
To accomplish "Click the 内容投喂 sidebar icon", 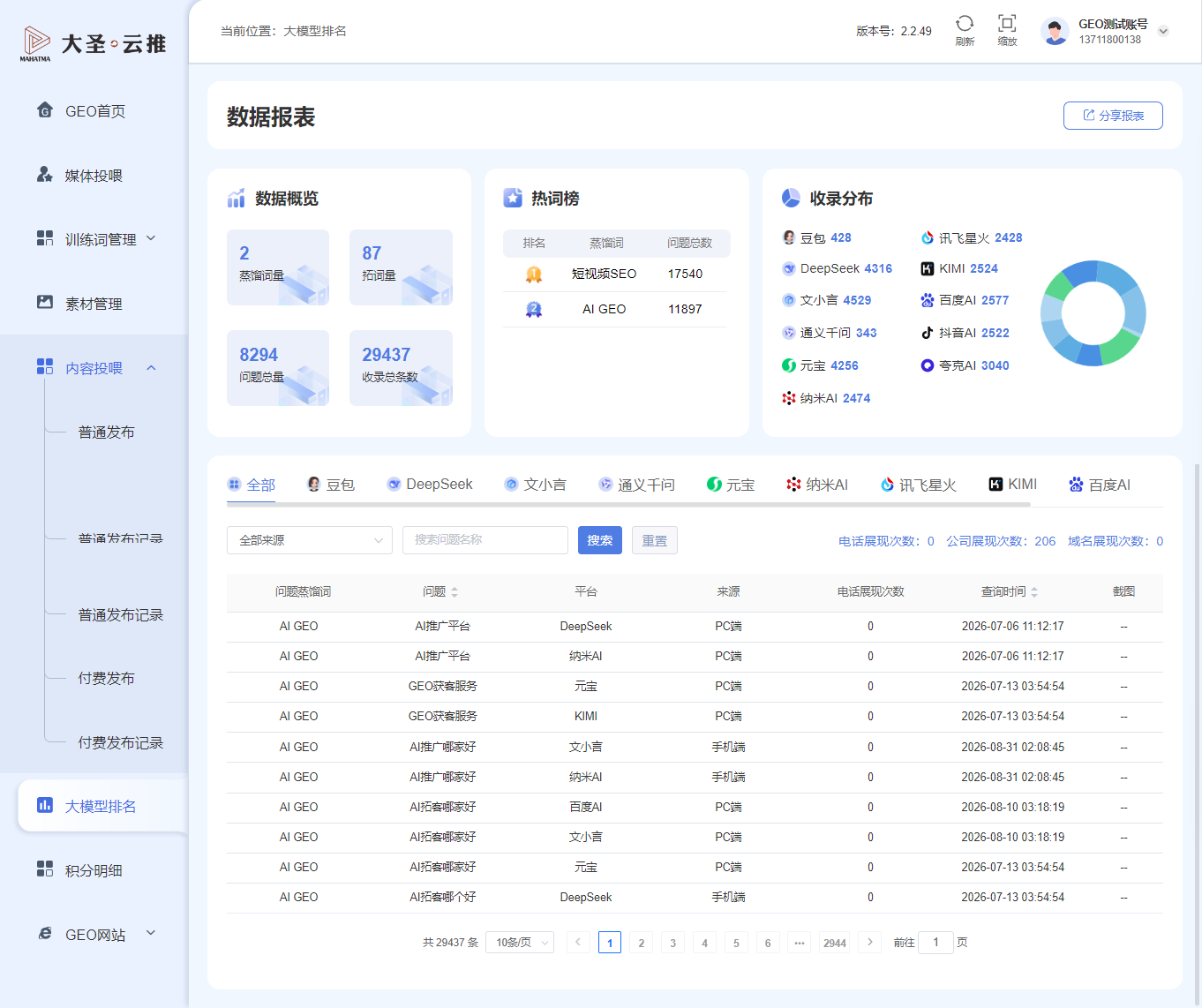I will point(45,367).
